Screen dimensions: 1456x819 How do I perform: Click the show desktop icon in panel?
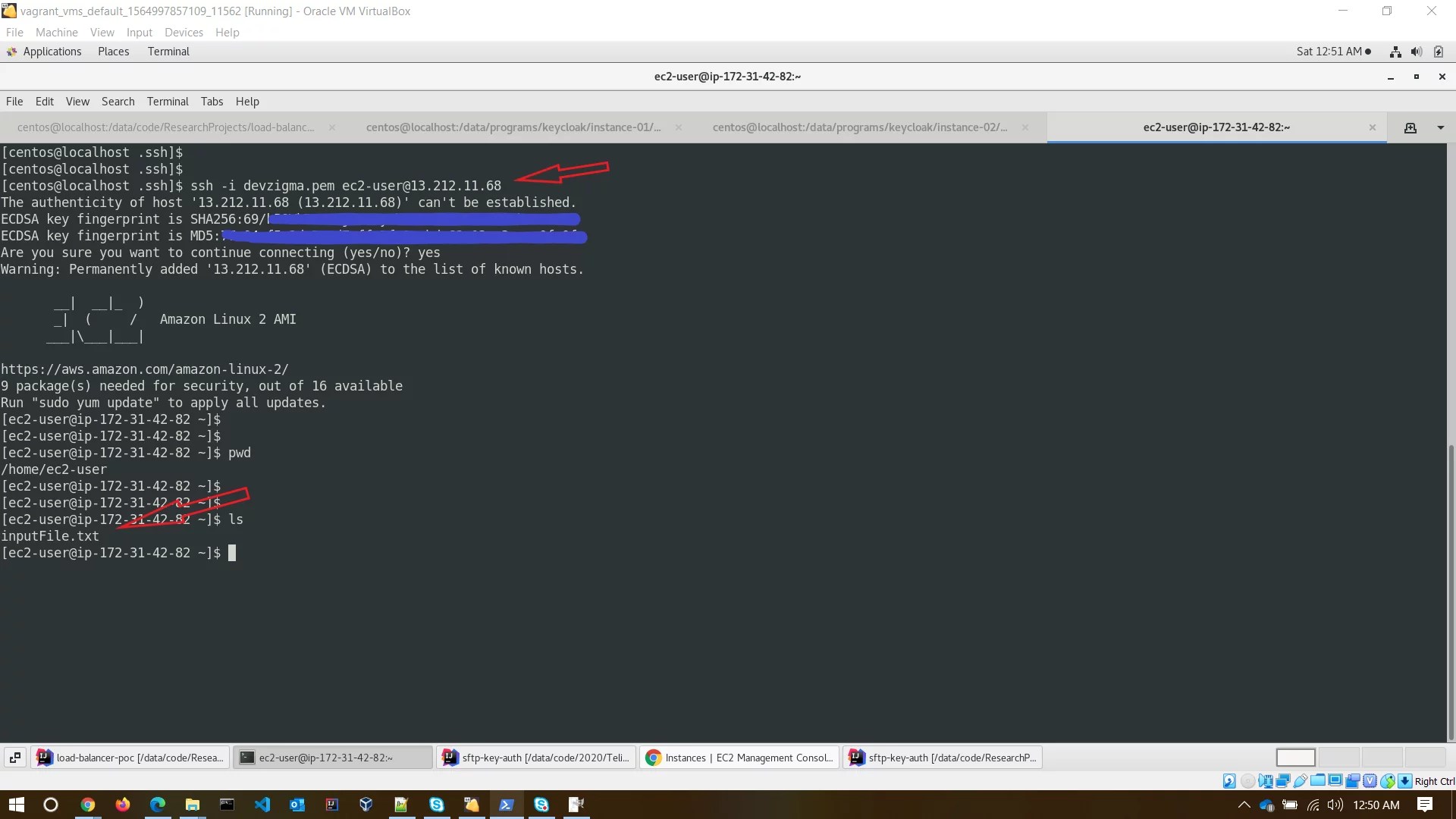pyautogui.click(x=14, y=758)
